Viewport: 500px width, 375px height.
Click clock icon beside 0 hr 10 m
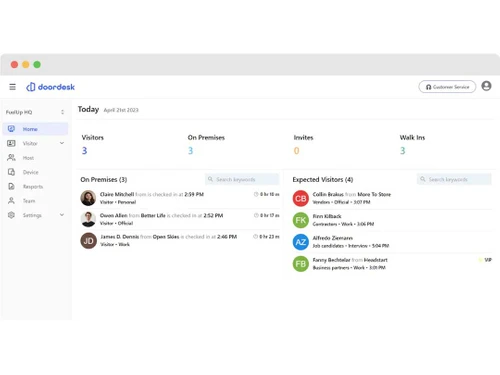coord(256,194)
